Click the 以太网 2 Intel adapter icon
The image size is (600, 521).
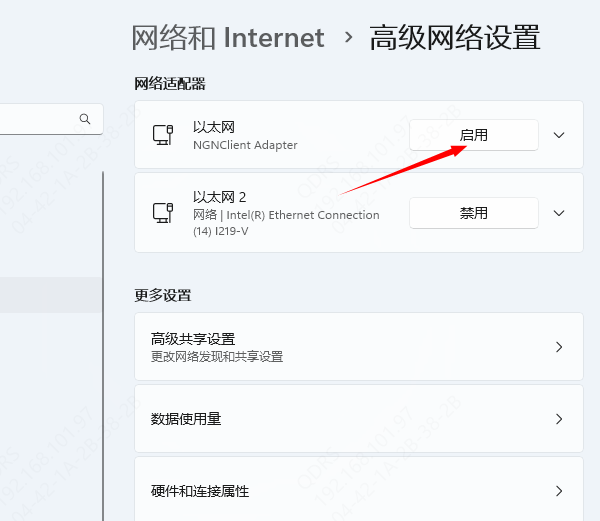163,212
